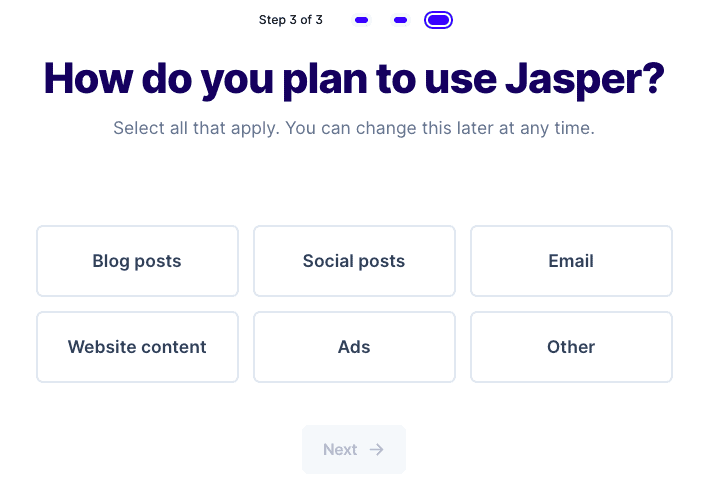The height and width of the screenshot is (481, 713).
Task: Click the "How do you plan to use Jasper?" heading
Action: click(354, 79)
